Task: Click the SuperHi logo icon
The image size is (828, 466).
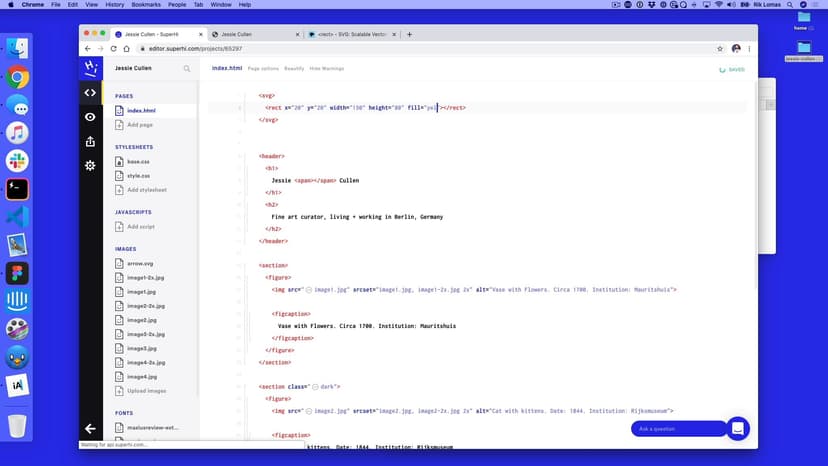Action: click(90, 67)
